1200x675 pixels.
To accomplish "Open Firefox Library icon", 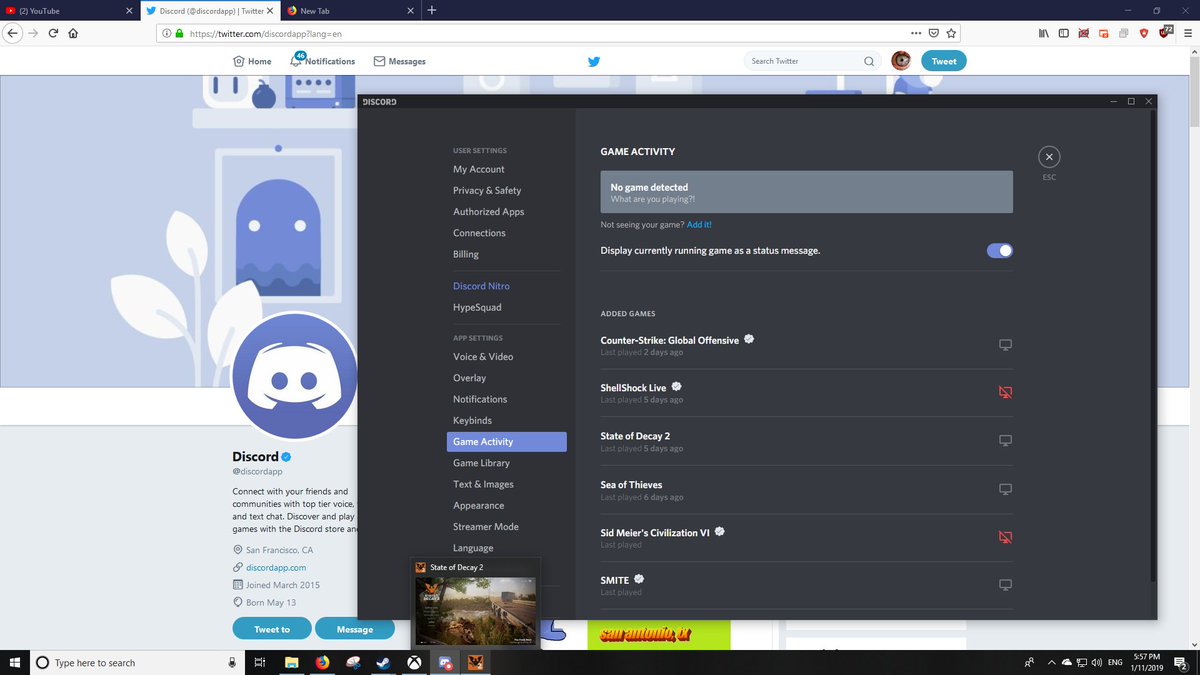I will [x=1043, y=33].
